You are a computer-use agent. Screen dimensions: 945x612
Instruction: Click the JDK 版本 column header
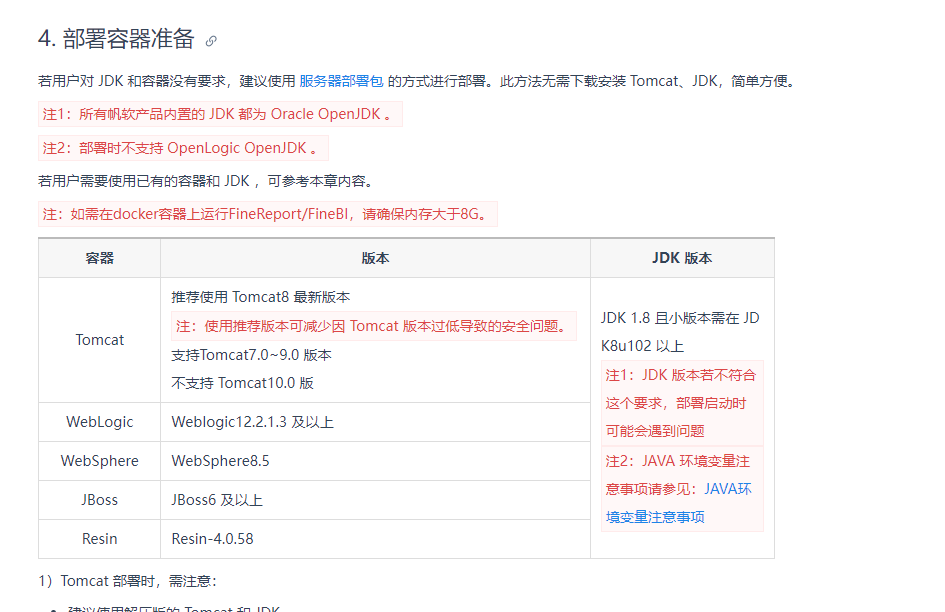pos(682,259)
